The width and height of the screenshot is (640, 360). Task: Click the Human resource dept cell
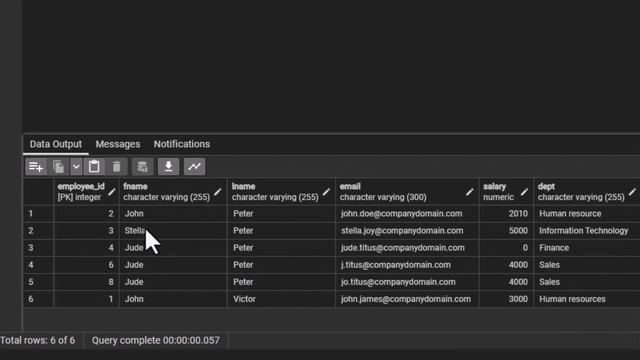587,213
